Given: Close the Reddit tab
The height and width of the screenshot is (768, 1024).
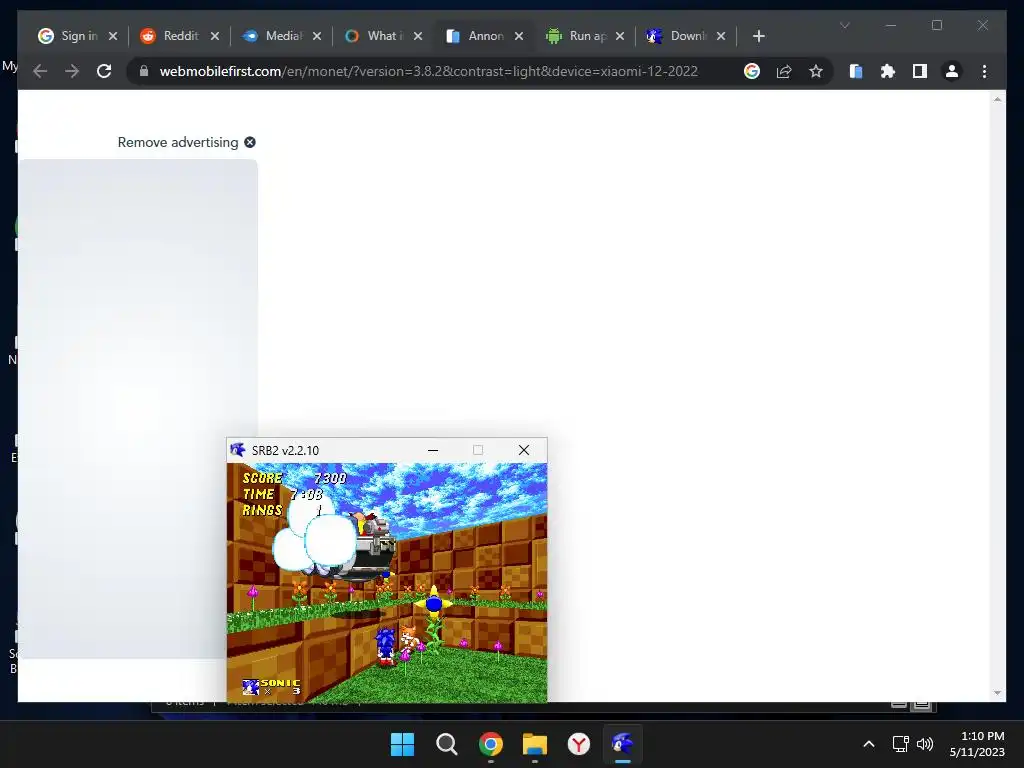Looking at the screenshot, I should pos(215,36).
